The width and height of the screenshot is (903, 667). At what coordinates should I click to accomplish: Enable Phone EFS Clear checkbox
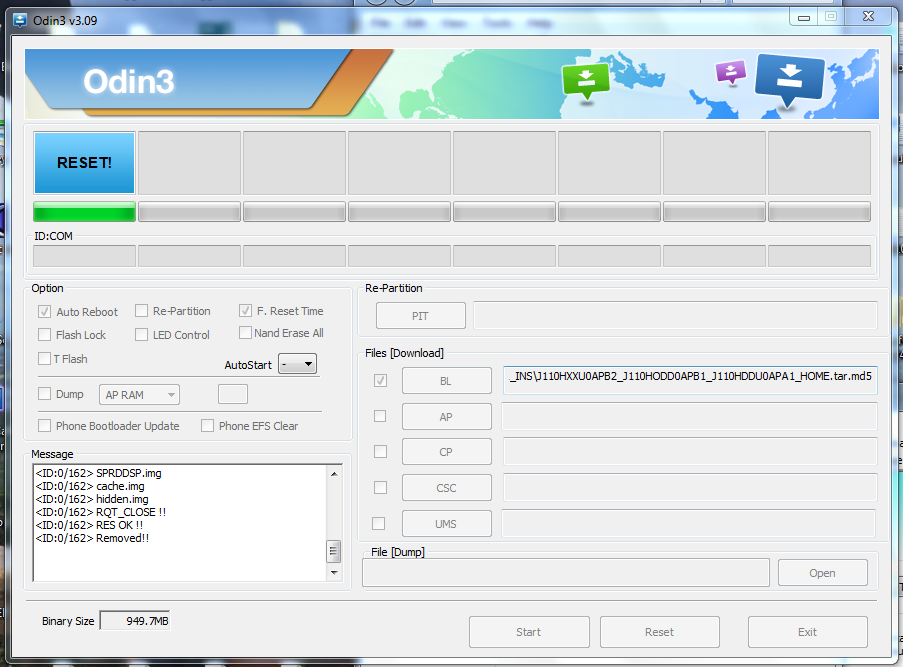[x=207, y=426]
